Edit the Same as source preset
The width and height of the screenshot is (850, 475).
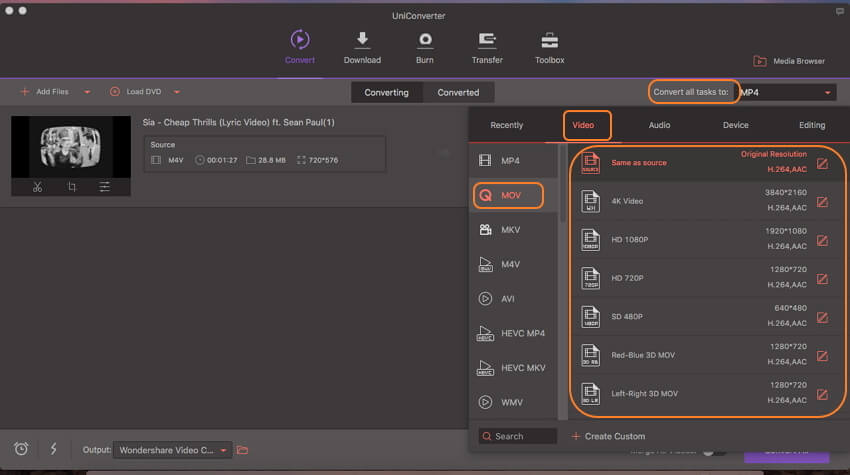(822, 163)
